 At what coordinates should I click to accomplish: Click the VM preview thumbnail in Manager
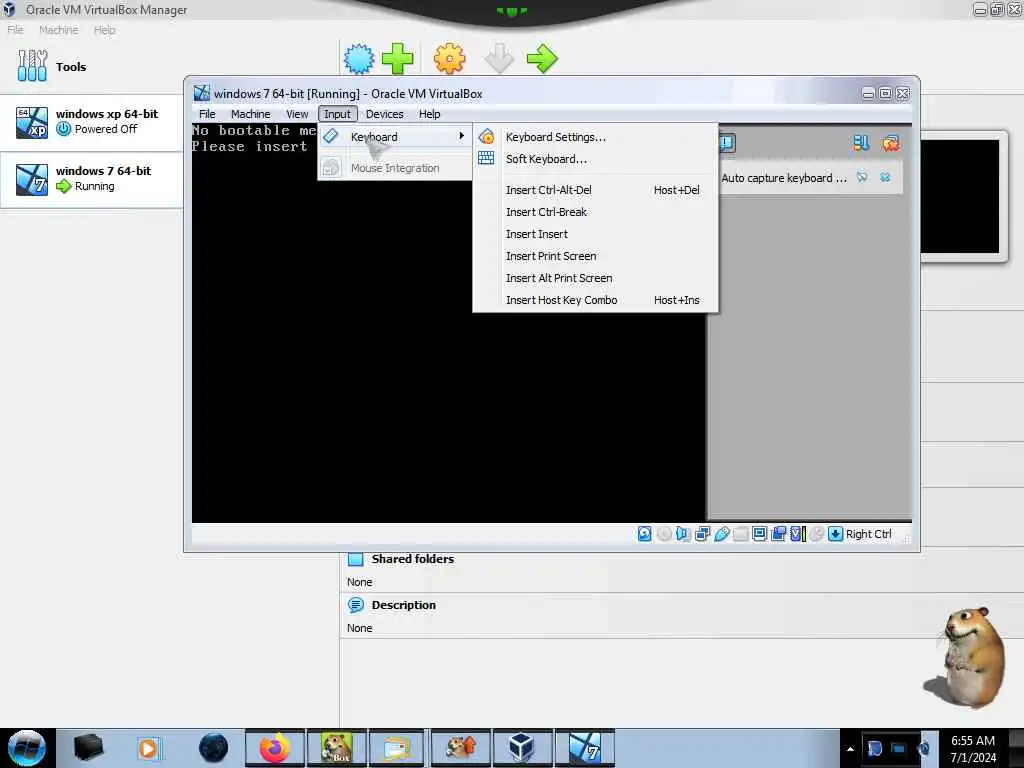click(960, 196)
